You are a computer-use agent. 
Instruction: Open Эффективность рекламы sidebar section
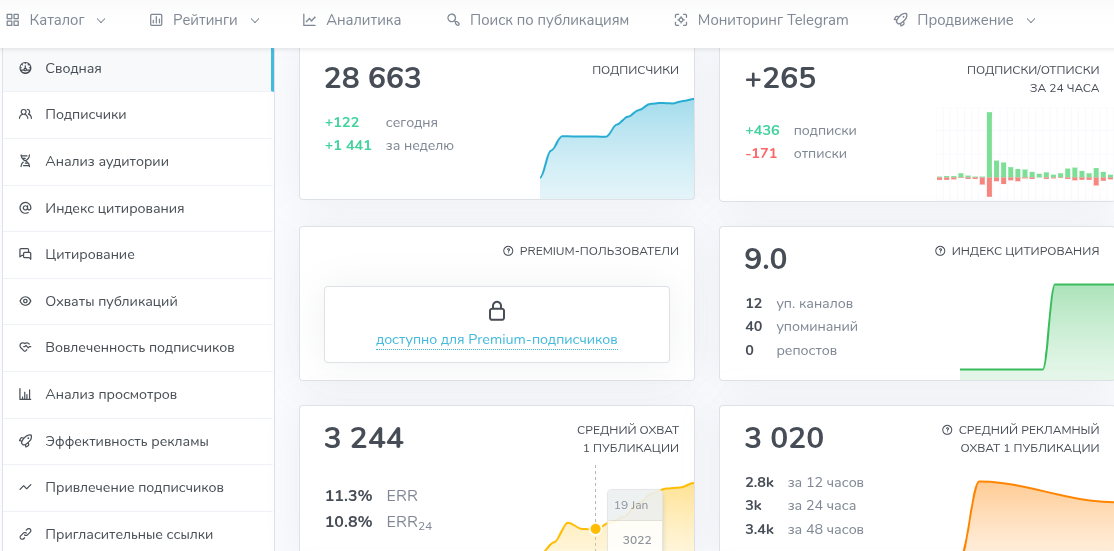(138, 441)
